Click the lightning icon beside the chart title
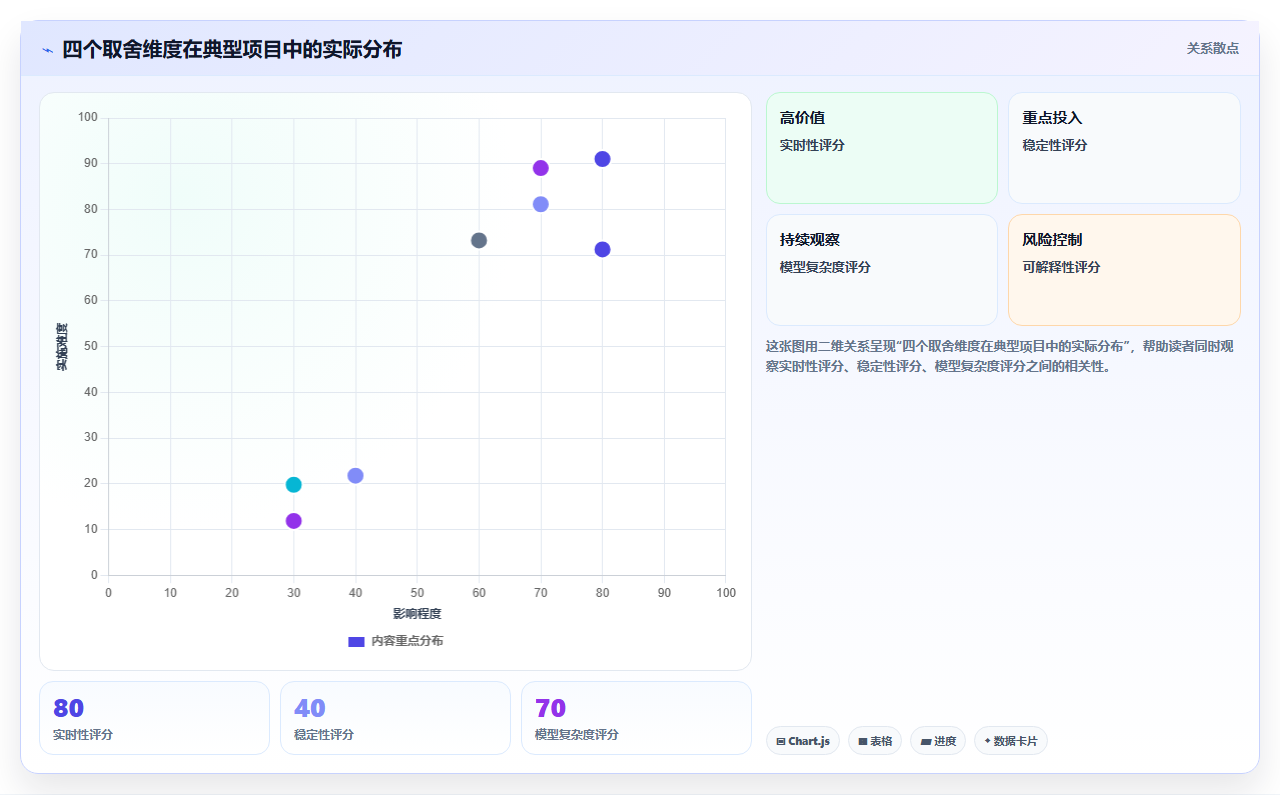1280x795 pixels. (47, 50)
